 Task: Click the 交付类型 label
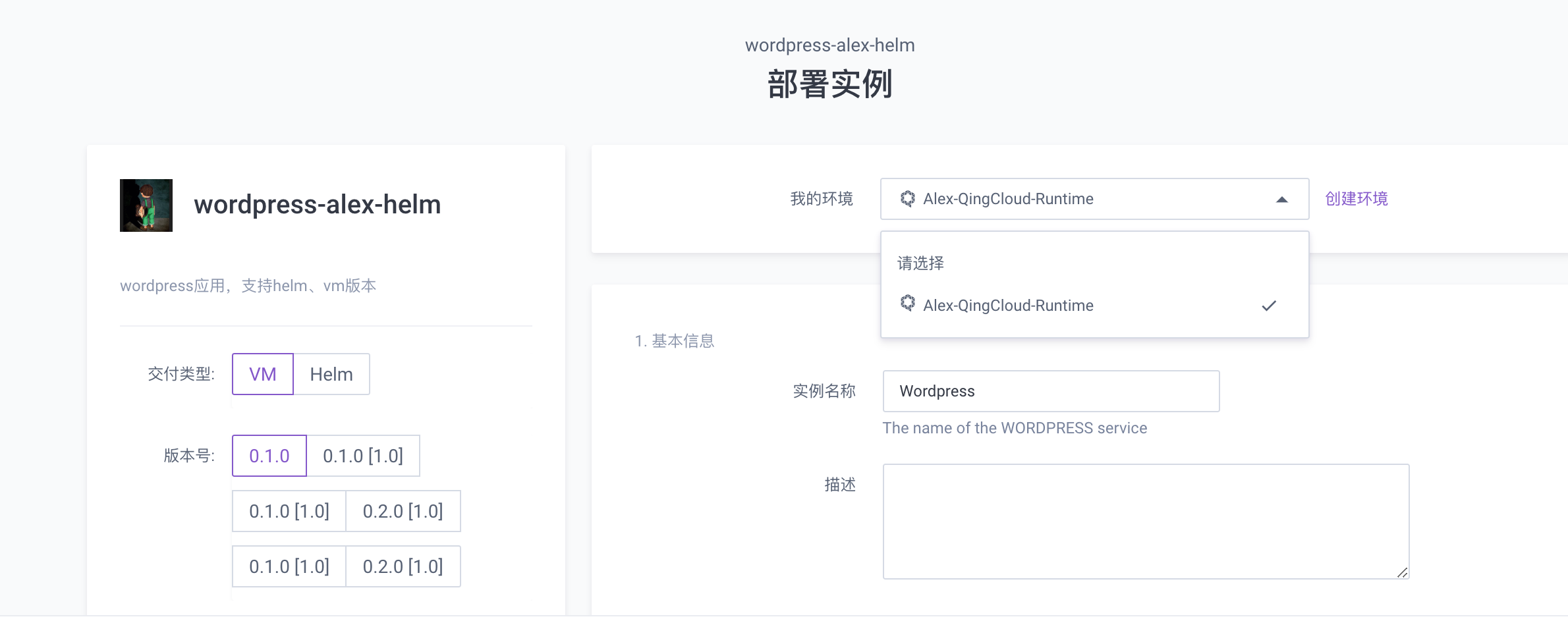(x=181, y=374)
